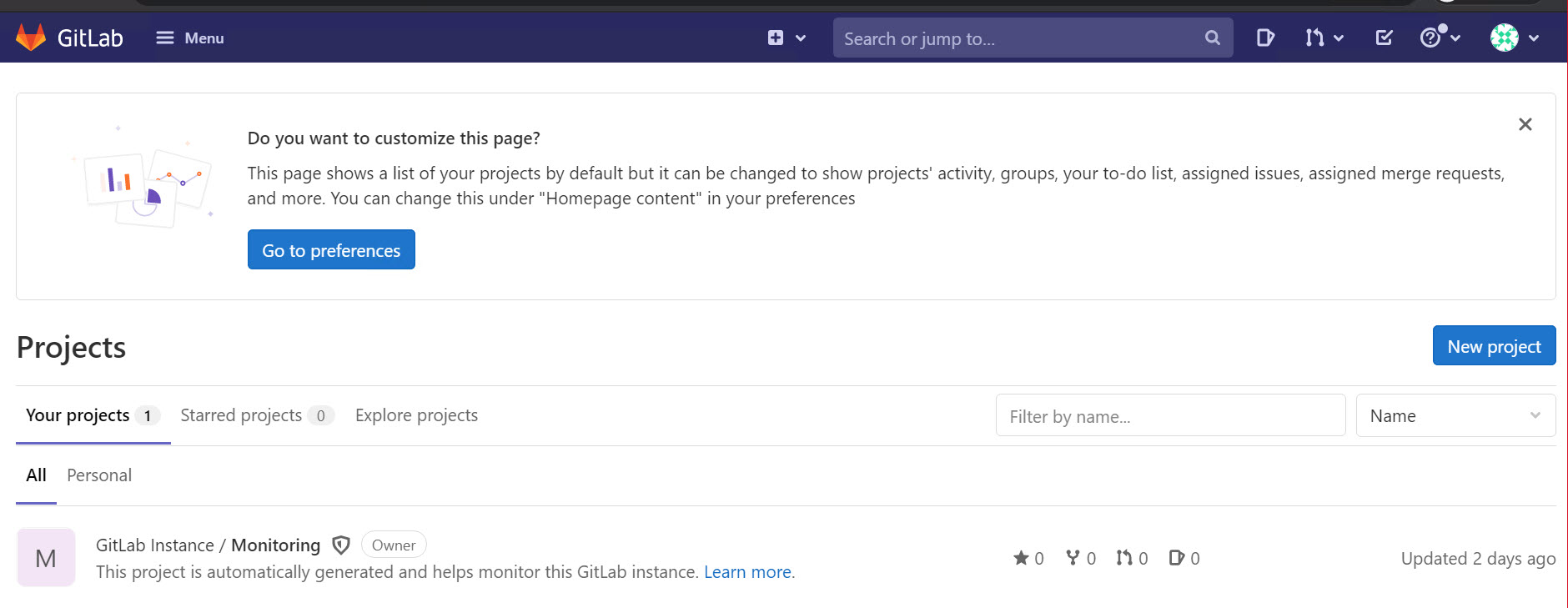1568x608 pixels.
Task: Open the Help dropdown menu
Action: tap(1440, 38)
